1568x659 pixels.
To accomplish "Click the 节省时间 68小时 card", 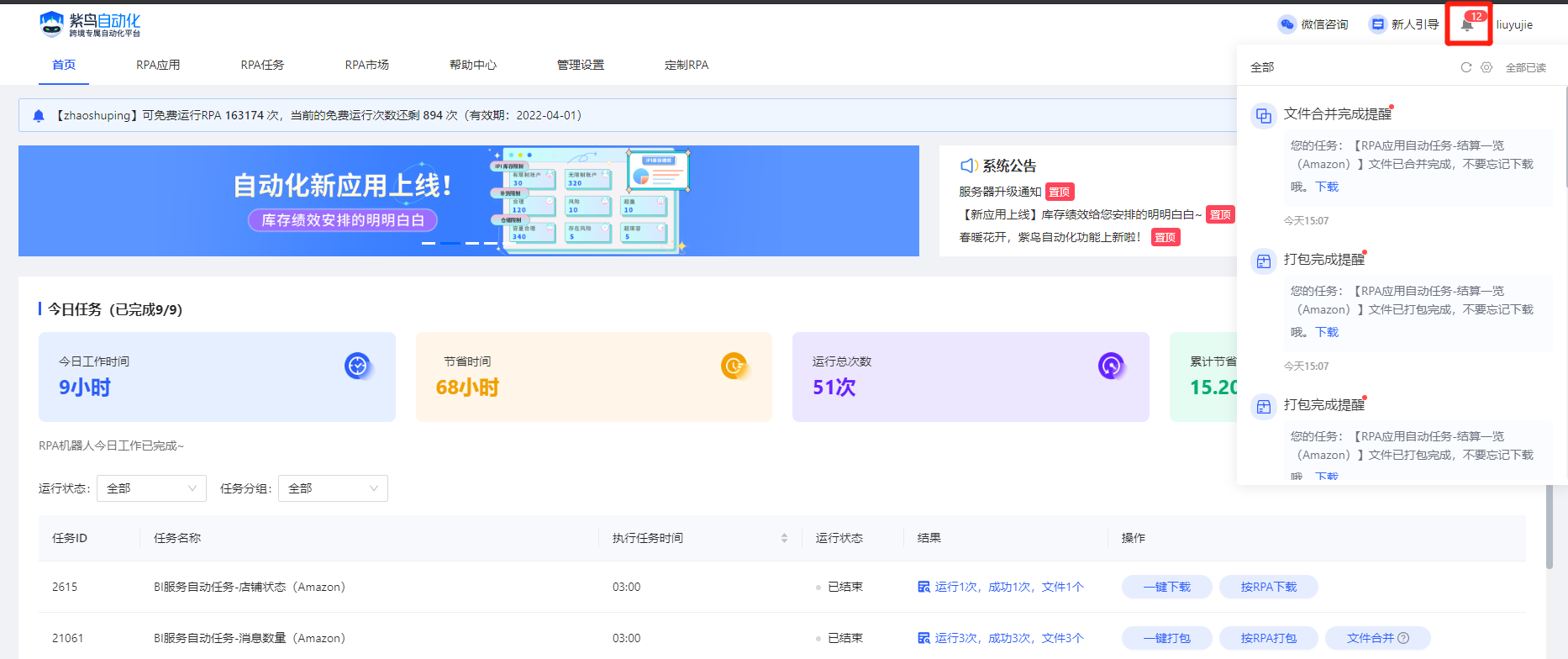I will [594, 377].
